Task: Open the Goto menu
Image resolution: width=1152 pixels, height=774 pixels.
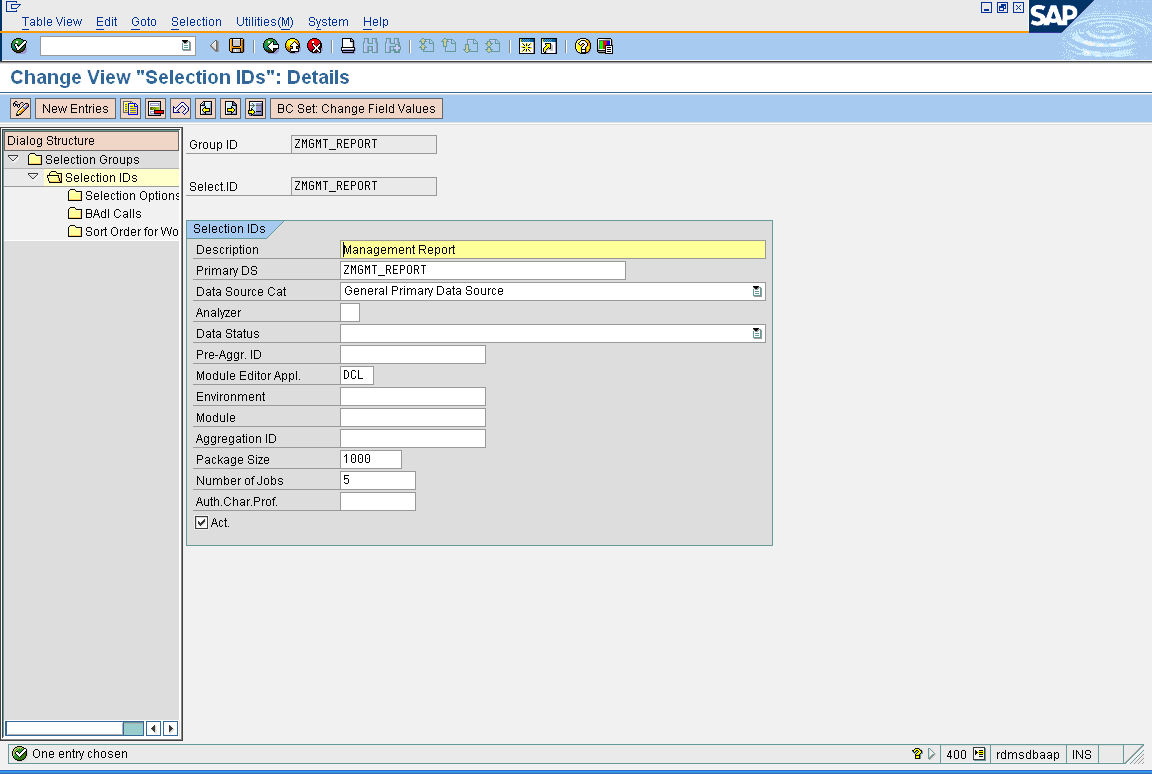Action: 143,21
